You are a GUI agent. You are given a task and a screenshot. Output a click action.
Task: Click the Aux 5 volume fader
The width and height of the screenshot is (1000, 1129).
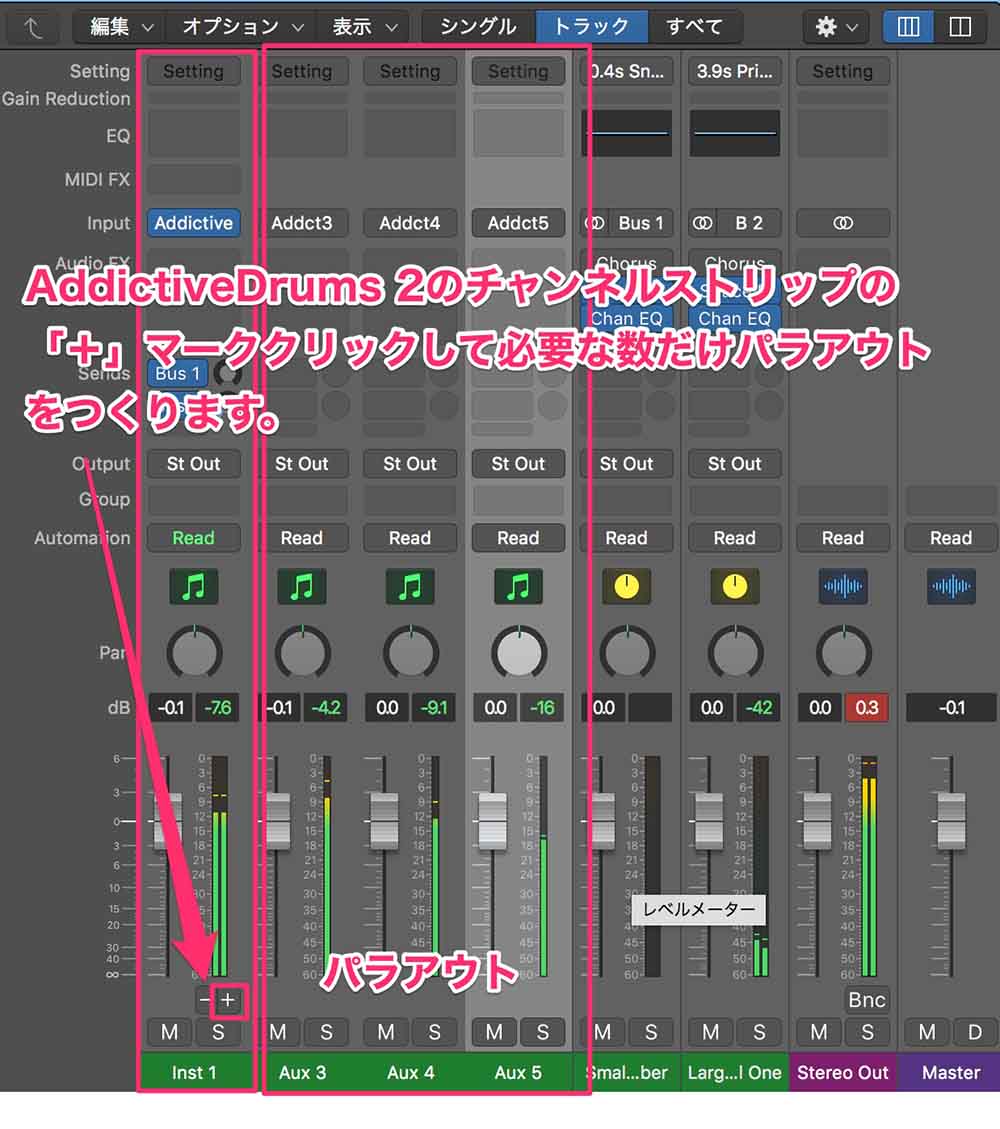(x=493, y=820)
